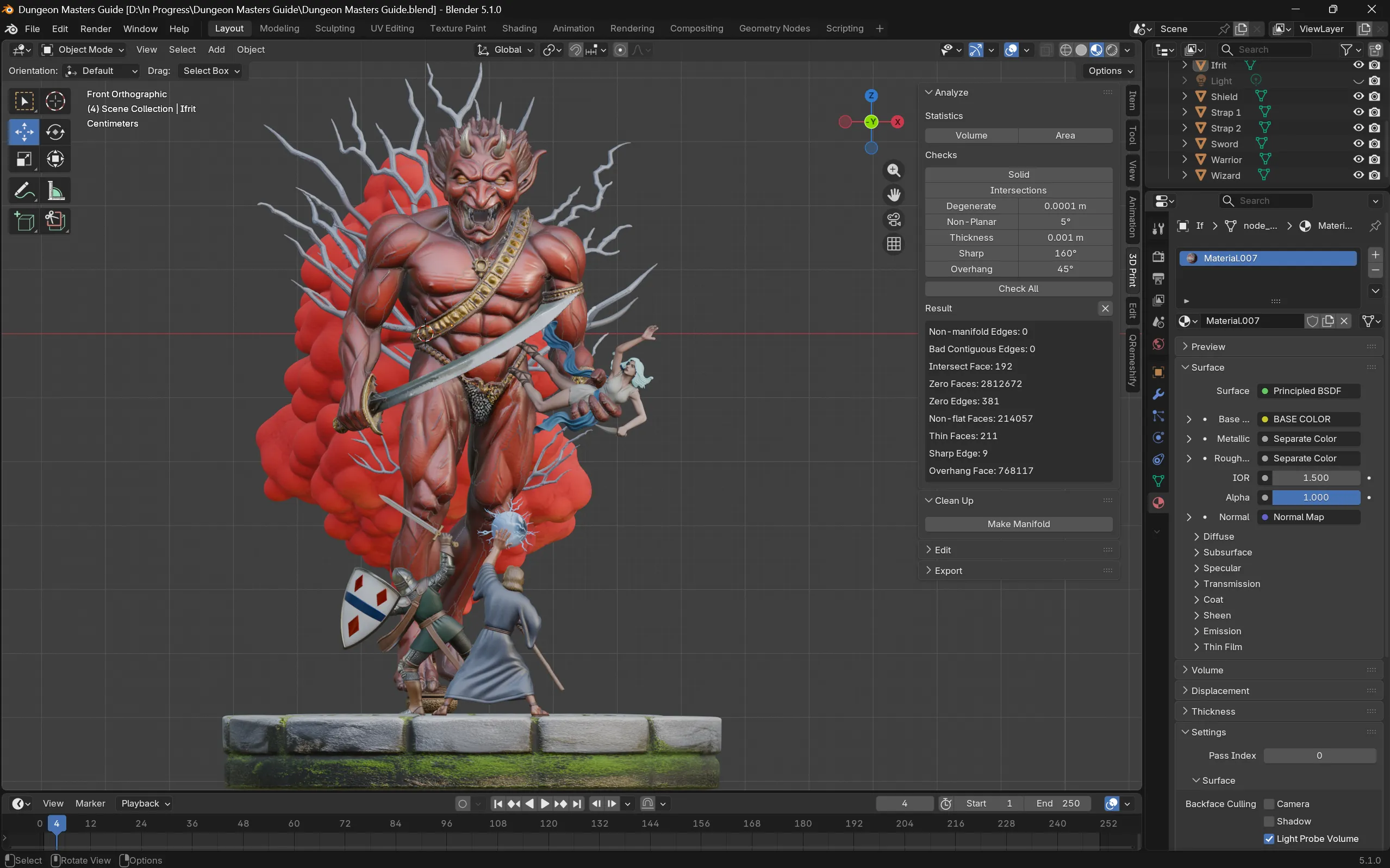Viewport: 1390px width, 868px height.
Task: Adjust the Alpha value slider
Action: point(1316,498)
